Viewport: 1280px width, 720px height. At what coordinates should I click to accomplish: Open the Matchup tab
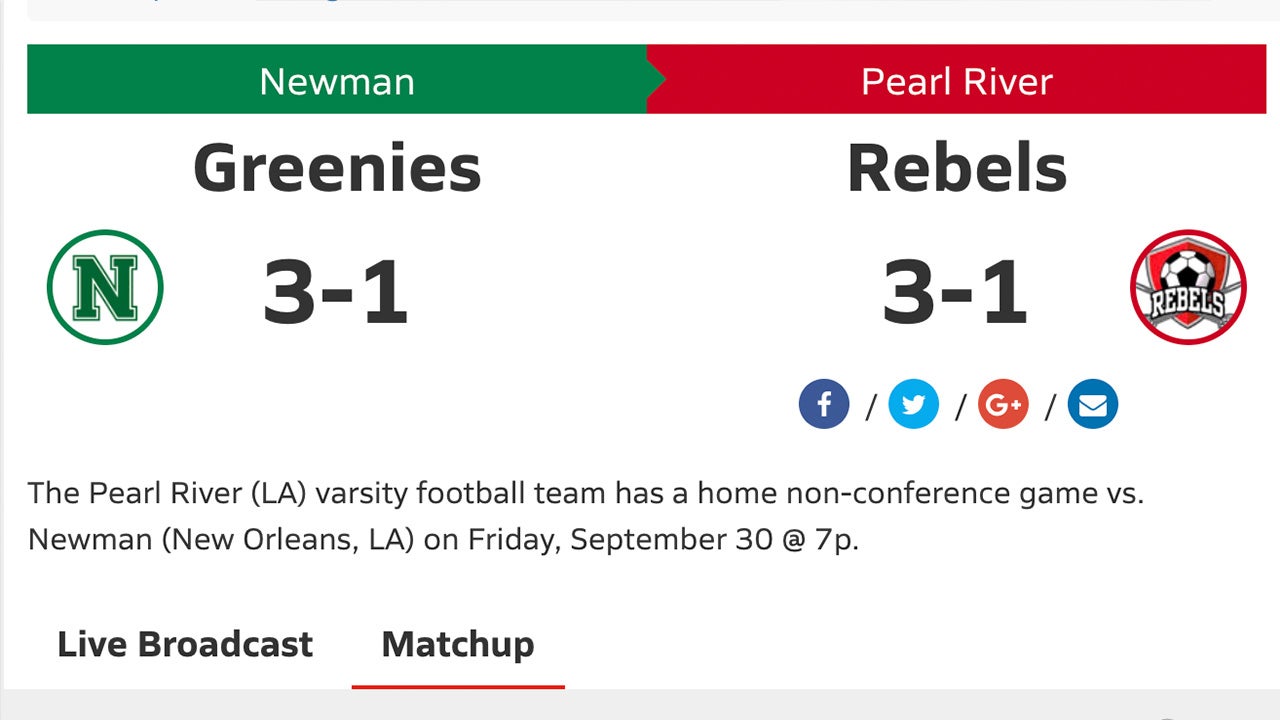pyautogui.click(x=457, y=644)
